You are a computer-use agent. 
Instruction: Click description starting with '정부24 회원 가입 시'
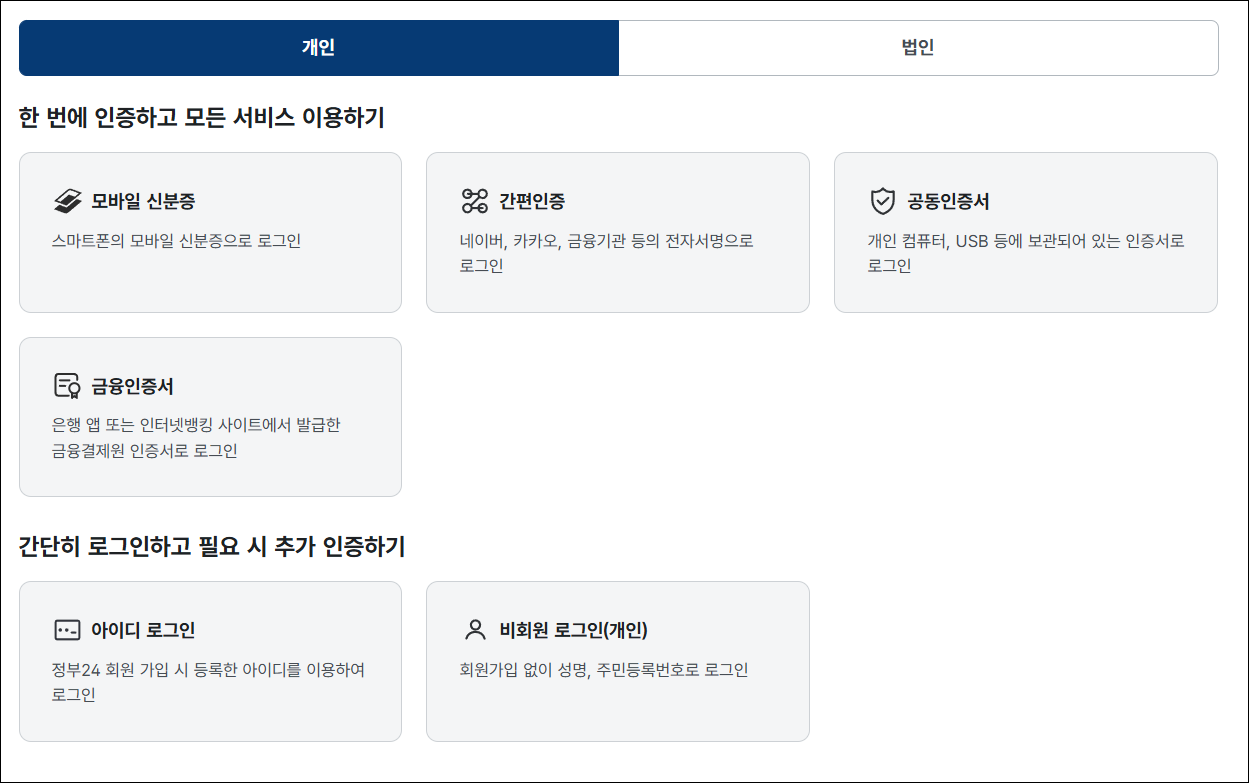208,682
